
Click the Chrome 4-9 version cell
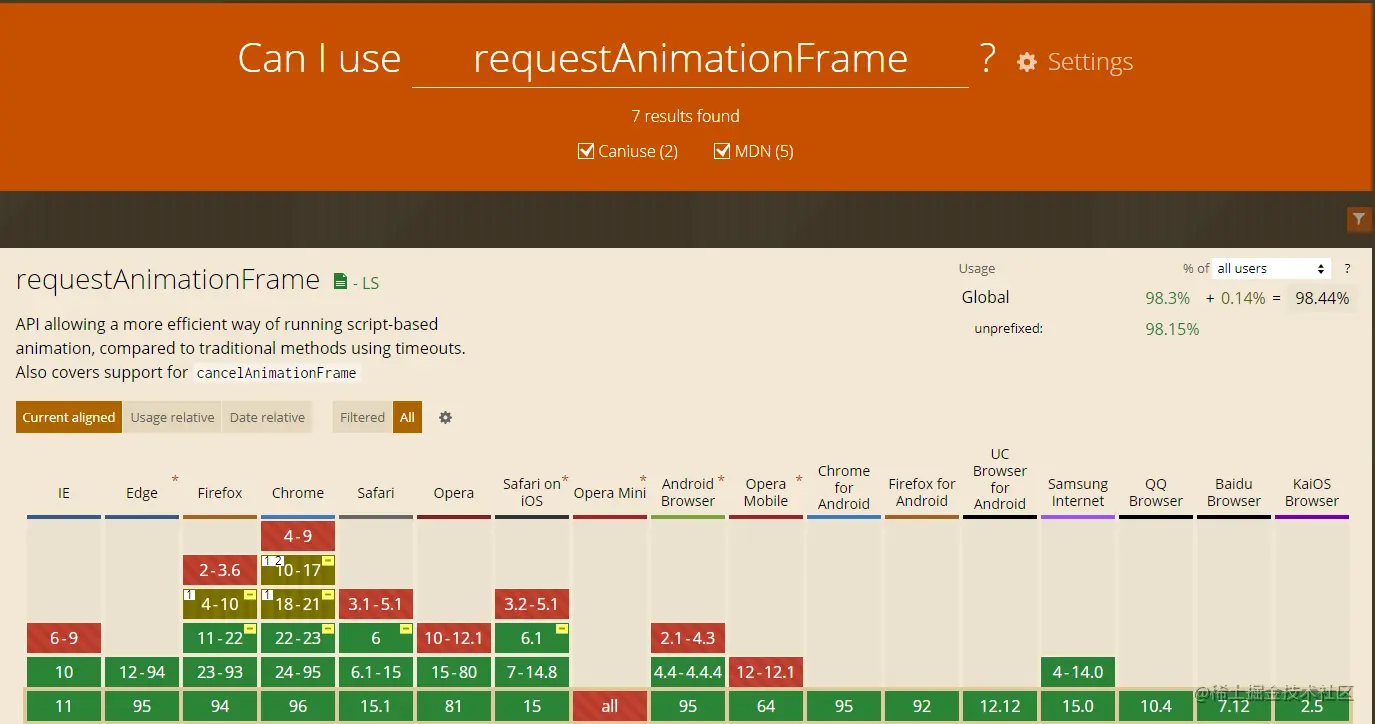[298, 536]
